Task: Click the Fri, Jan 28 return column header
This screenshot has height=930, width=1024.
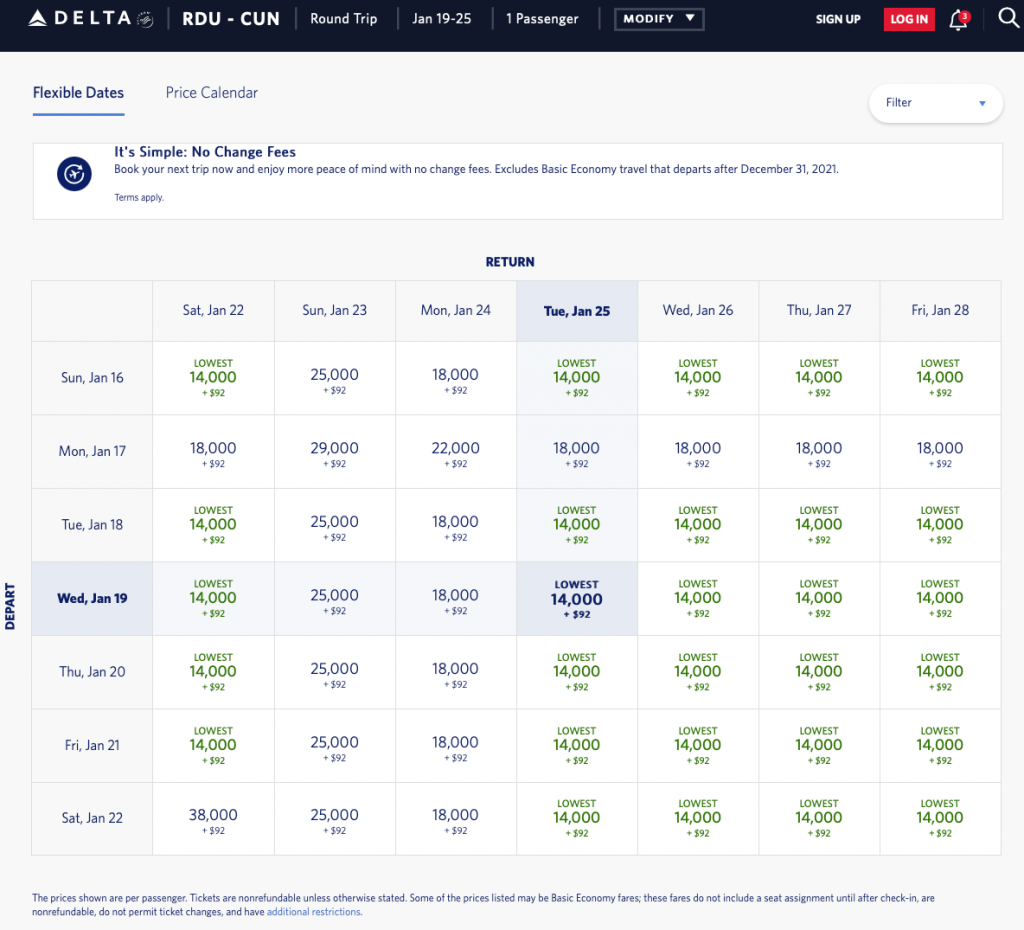Action: 939,311
